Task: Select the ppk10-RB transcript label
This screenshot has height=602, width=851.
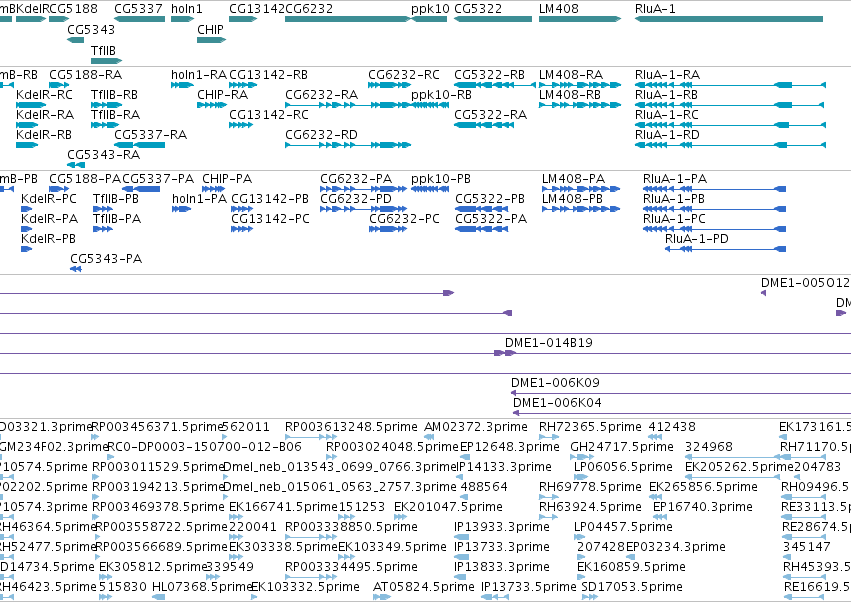Action: pyautogui.click(x=441, y=94)
